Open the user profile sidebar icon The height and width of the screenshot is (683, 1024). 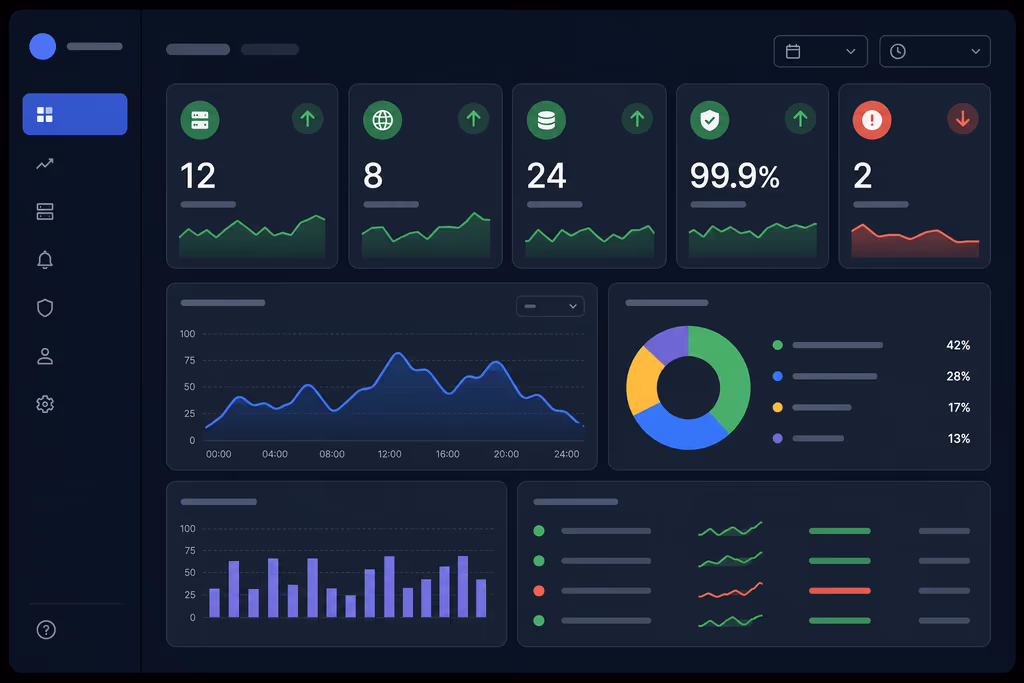click(45, 356)
